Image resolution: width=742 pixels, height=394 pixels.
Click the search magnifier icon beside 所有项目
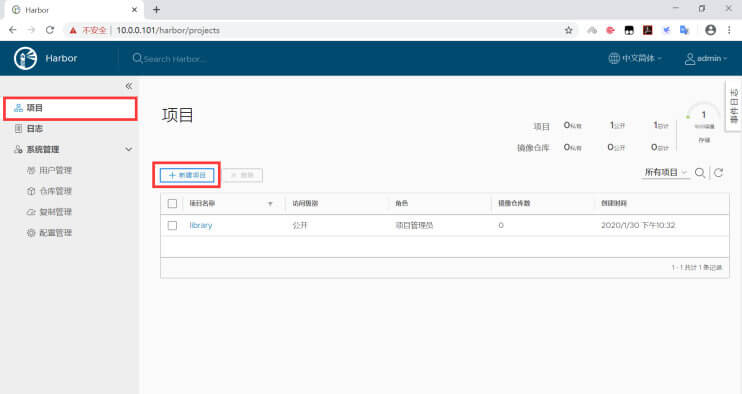tap(700, 173)
